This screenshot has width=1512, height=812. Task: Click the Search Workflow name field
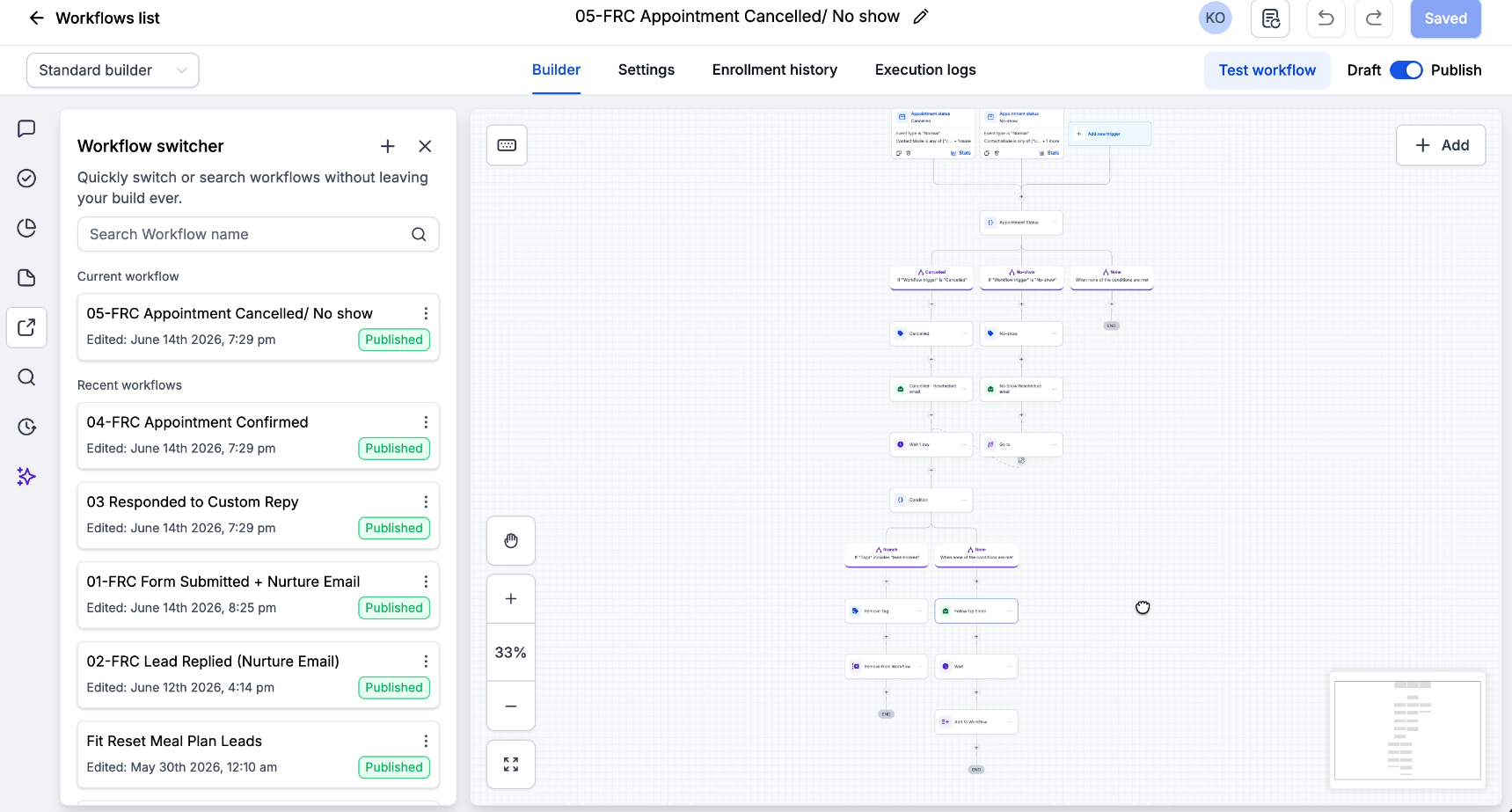tap(258, 234)
